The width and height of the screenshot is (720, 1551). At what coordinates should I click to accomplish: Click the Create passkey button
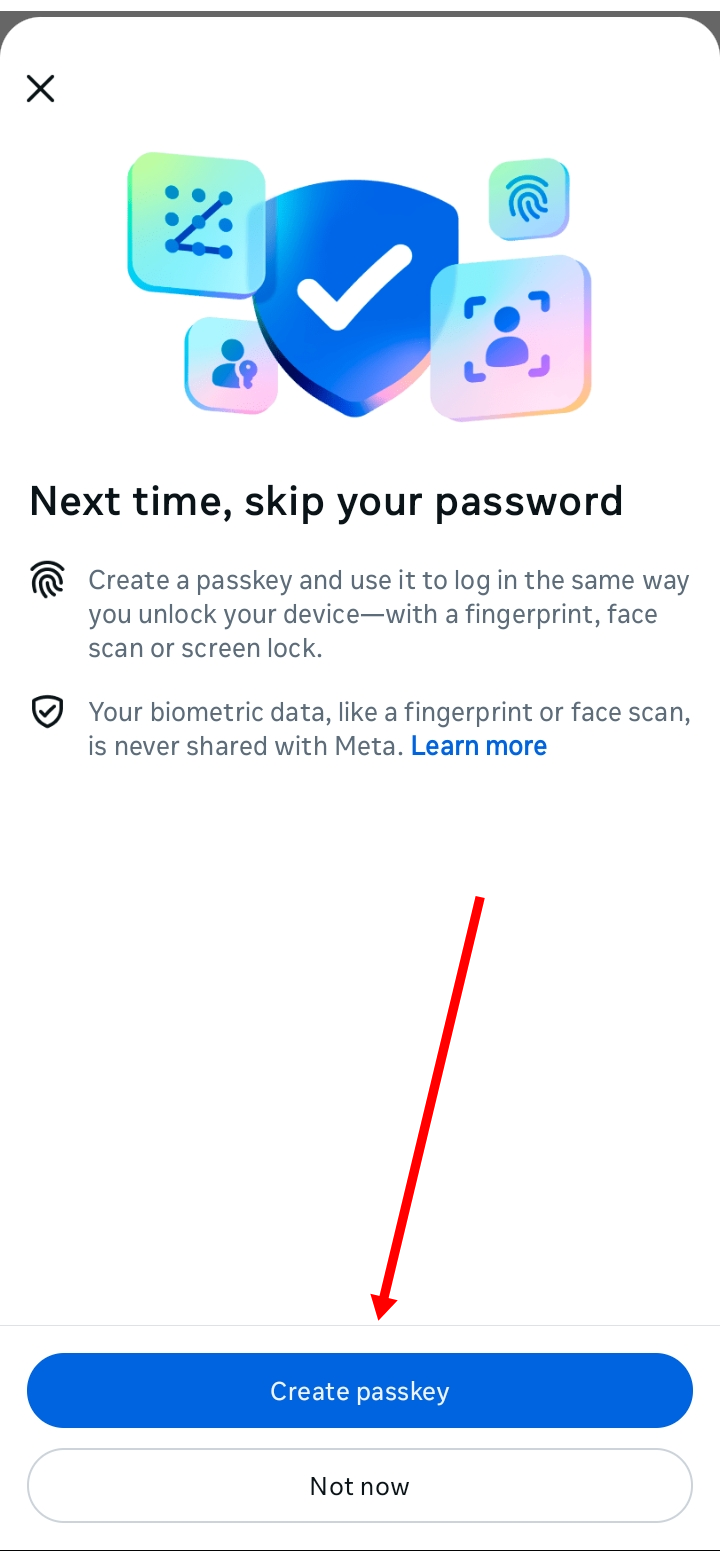coord(360,1391)
